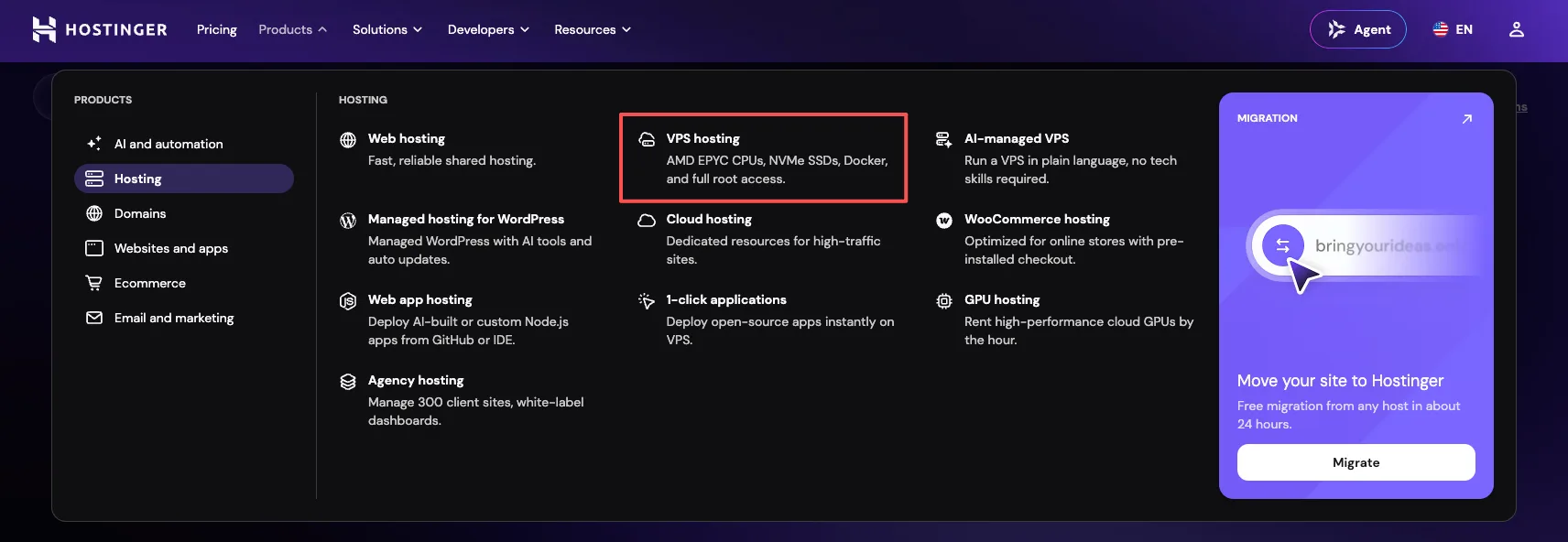This screenshot has height=542, width=1568.
Task: Change language via EN selector
Action: pos(1454,29)
